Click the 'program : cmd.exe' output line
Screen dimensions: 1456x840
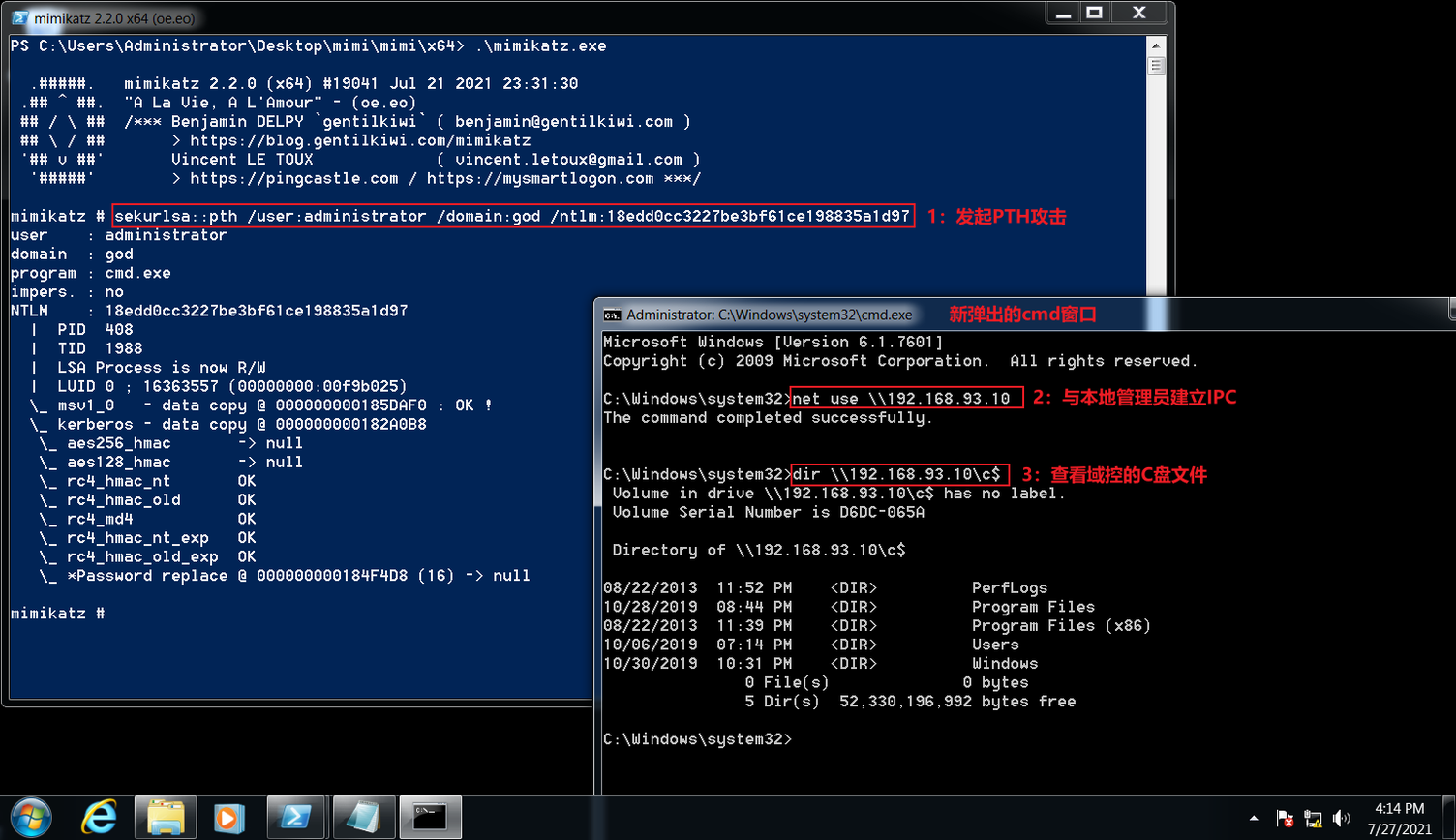pos(91,273)
